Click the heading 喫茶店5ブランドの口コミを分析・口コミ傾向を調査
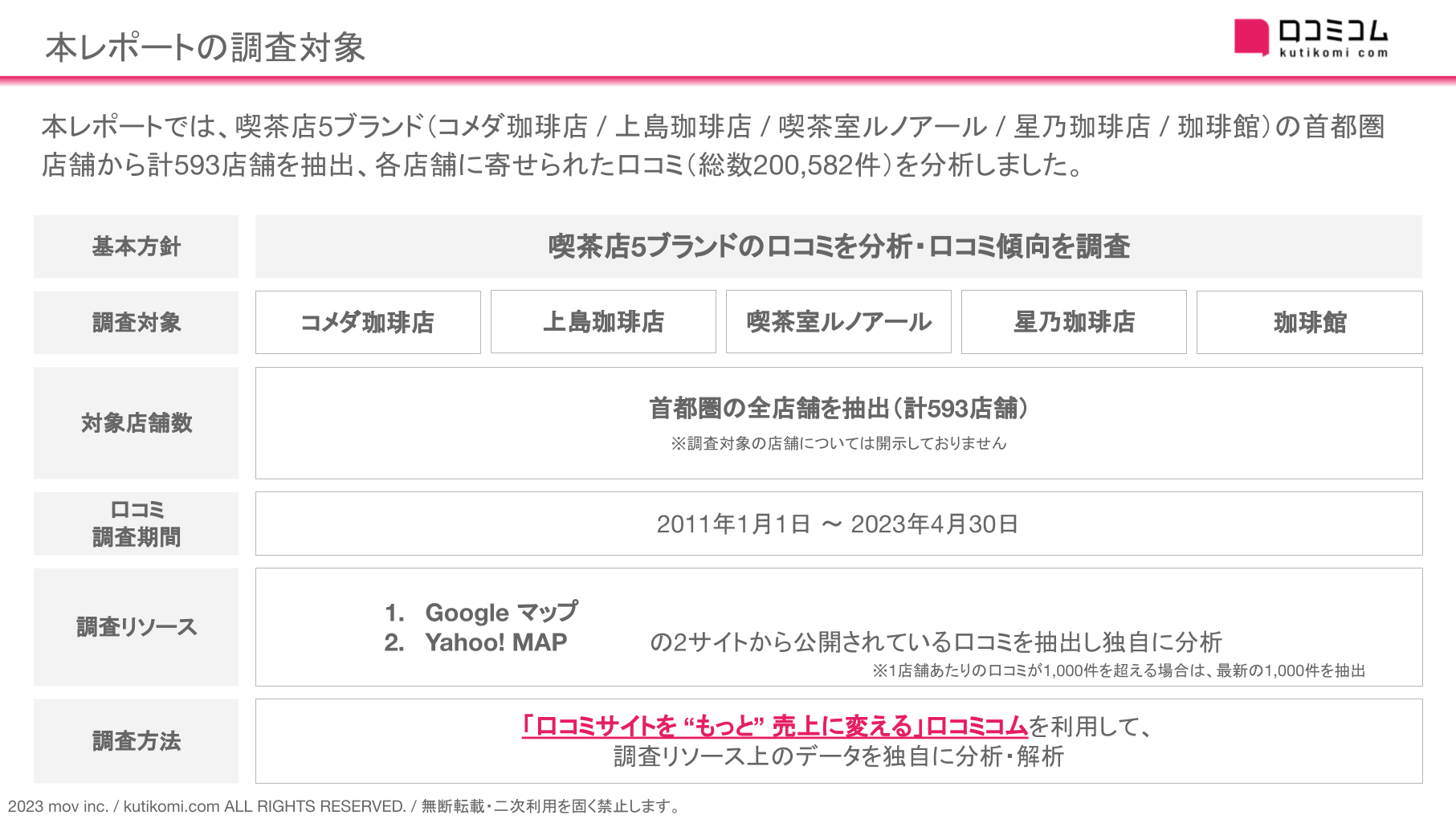 (x=838, y=247)
